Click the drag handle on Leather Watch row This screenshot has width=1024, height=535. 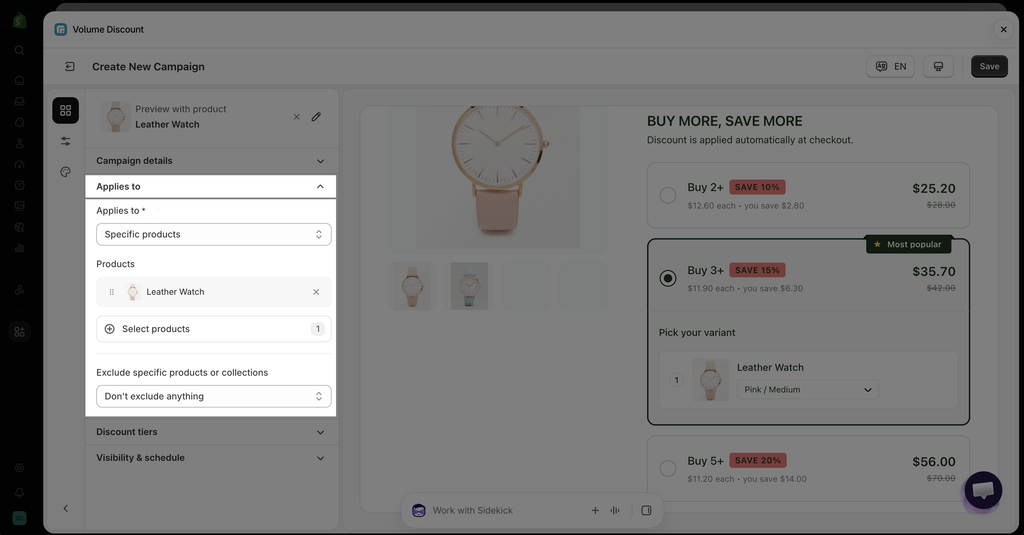[112, 292]
